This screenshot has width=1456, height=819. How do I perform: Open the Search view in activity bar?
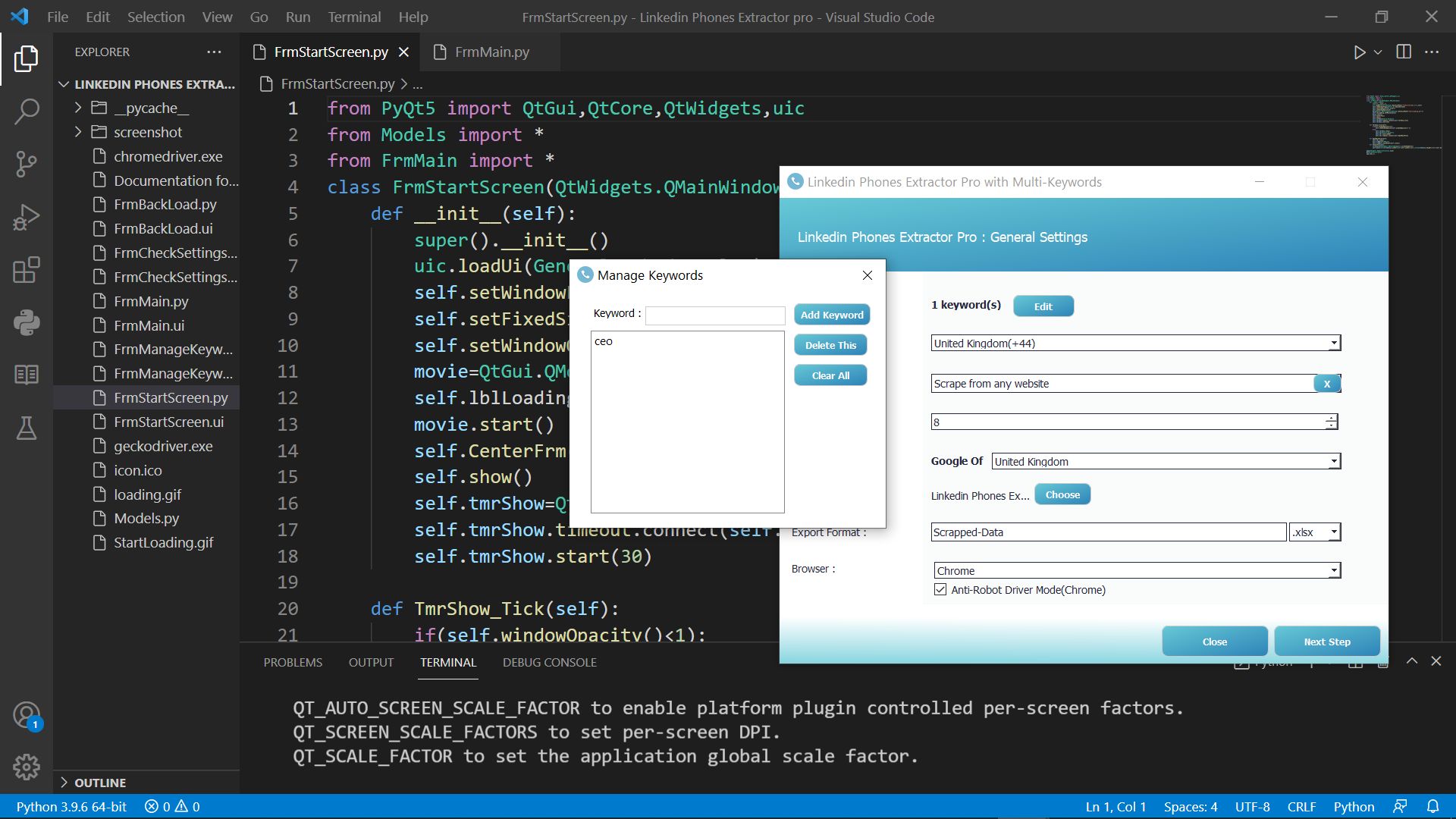point(27,111)
